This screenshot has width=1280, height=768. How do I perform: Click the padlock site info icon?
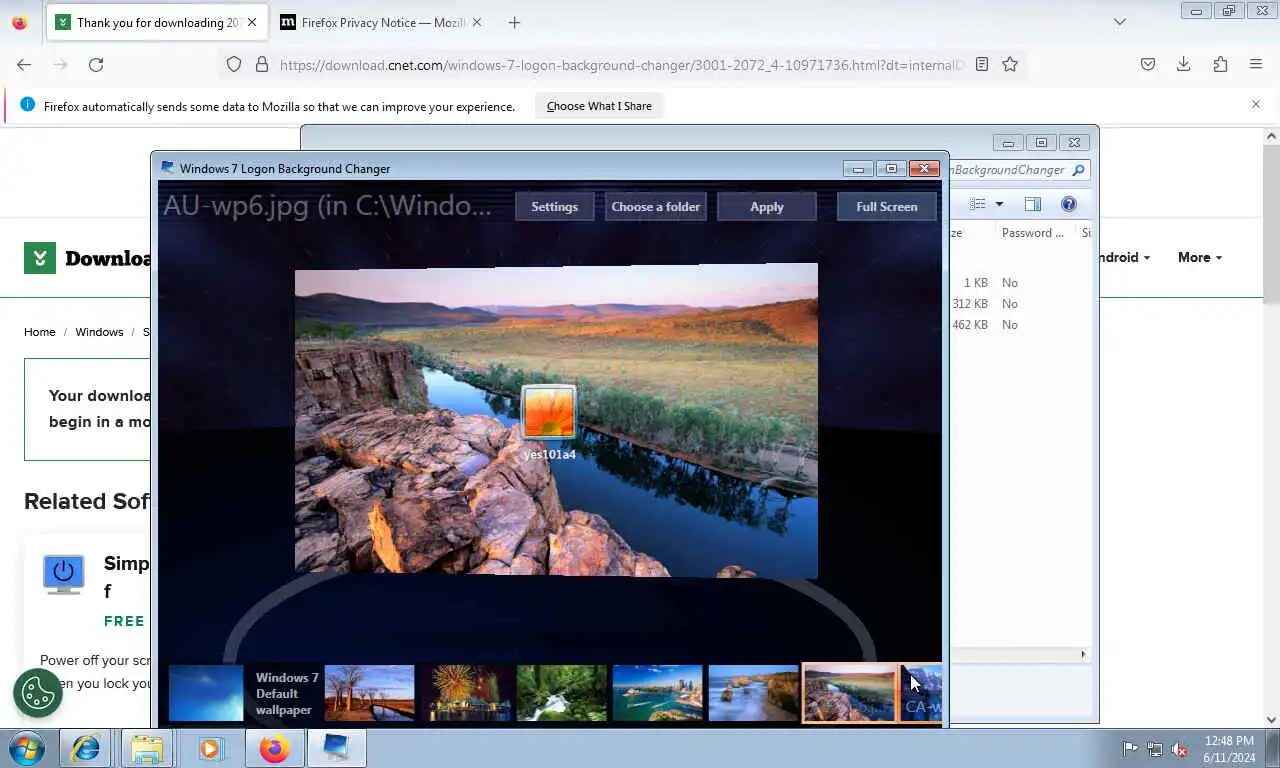point(262,64)
